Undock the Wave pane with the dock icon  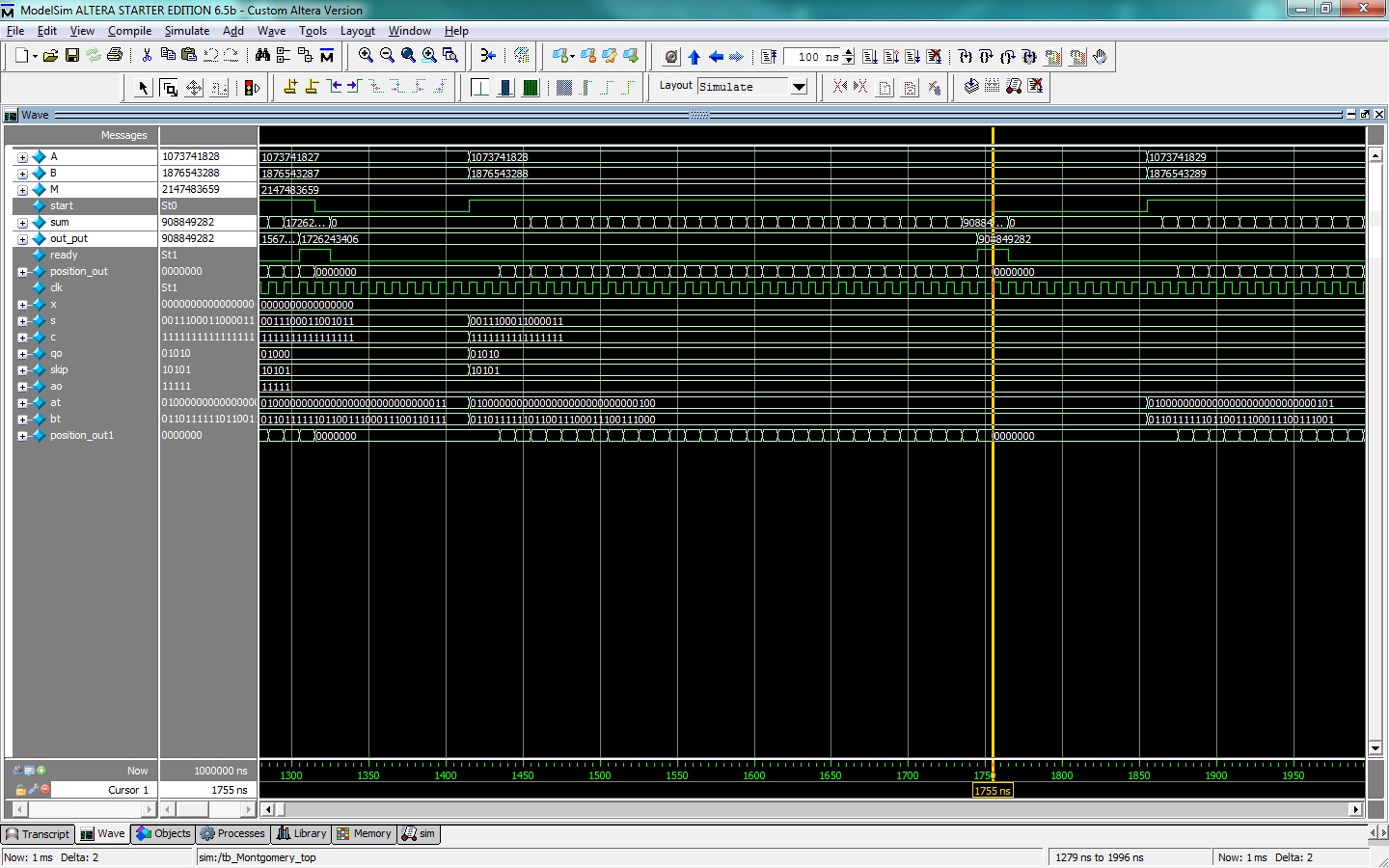pos(1365,114)
